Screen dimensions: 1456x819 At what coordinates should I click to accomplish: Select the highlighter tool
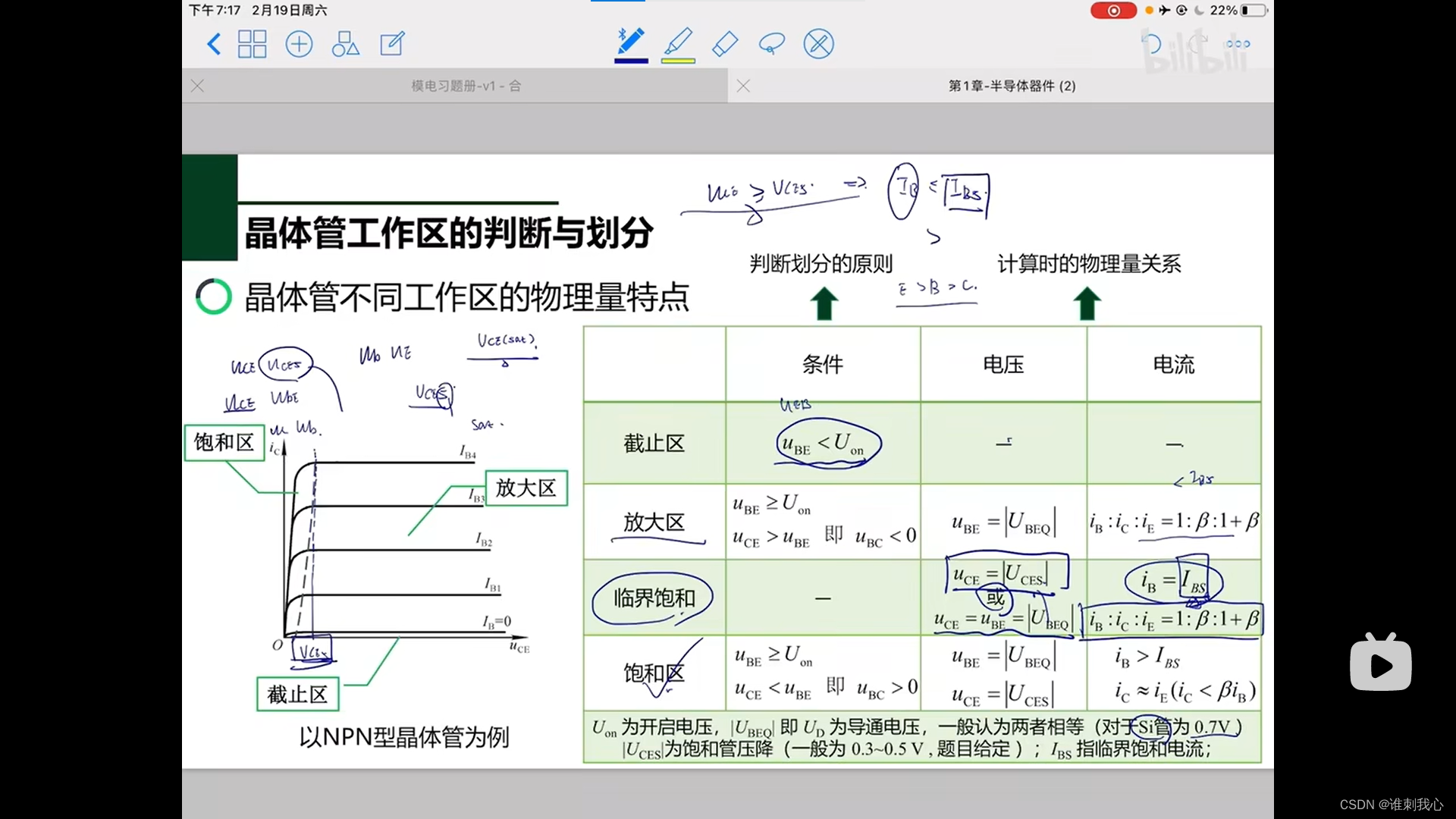[x=678, y=42]
